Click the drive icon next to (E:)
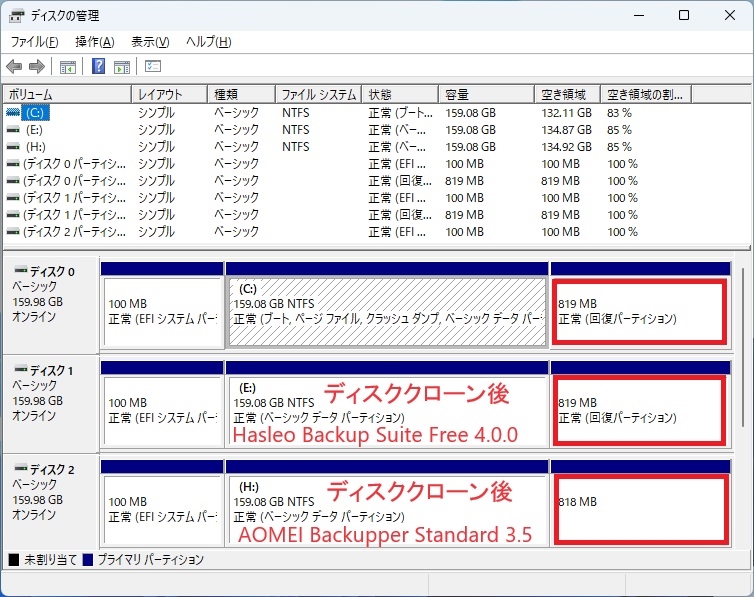The image size is (754, 597). tap(13, 130)
